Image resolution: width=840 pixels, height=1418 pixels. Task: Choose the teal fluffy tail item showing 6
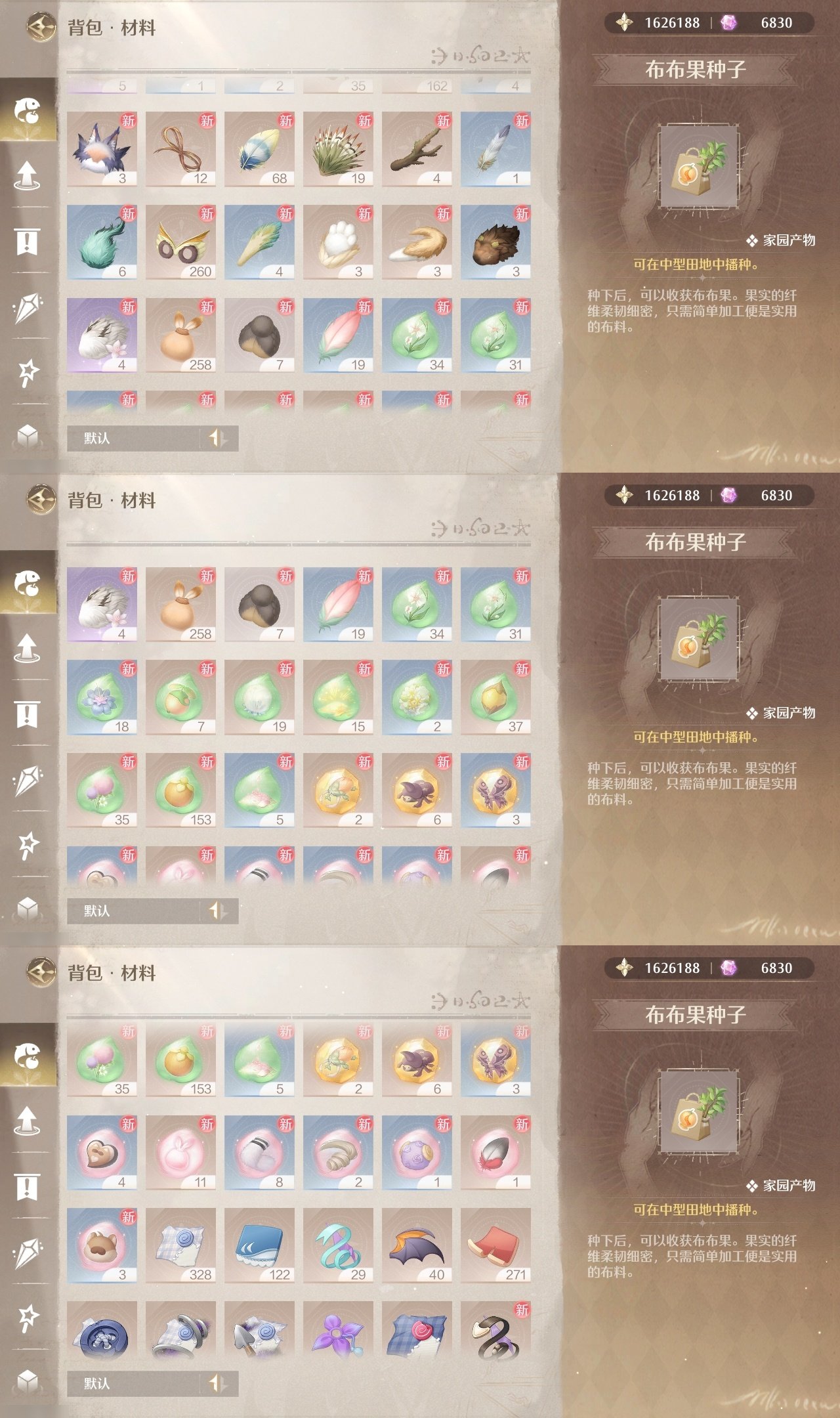point(102,242)
